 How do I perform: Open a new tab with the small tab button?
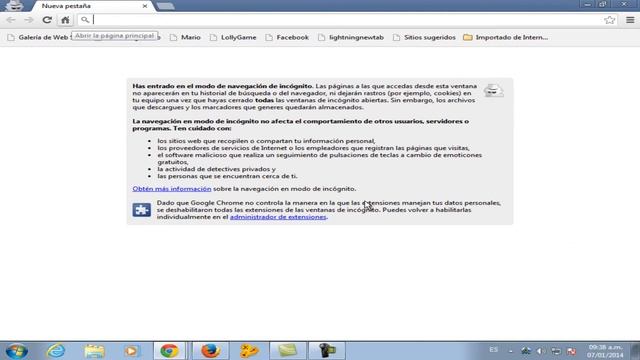(x=165, y=6)
